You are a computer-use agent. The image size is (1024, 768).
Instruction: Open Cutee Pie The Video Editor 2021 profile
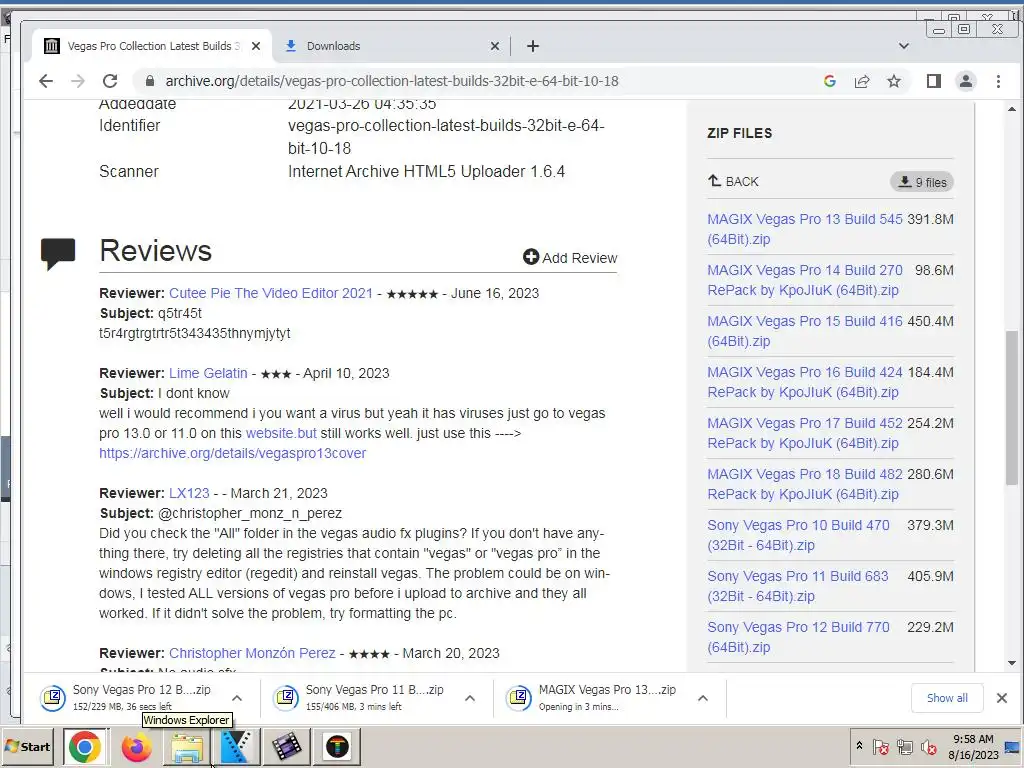[x=270, y=293]
